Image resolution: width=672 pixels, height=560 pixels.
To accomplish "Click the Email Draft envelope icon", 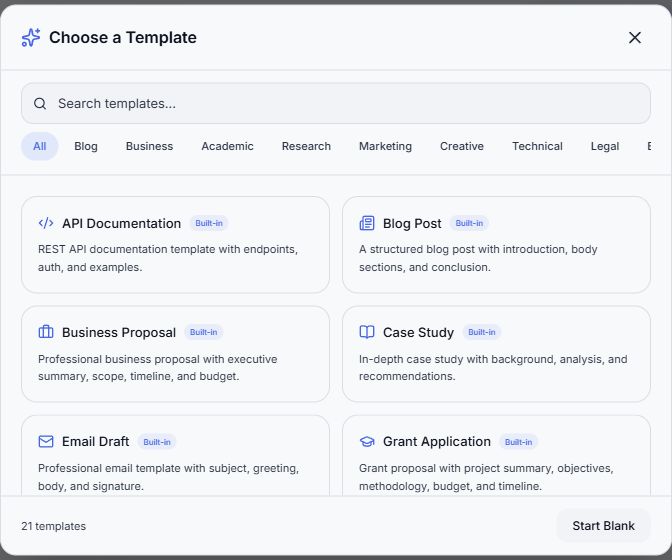I will click(46, 441).
